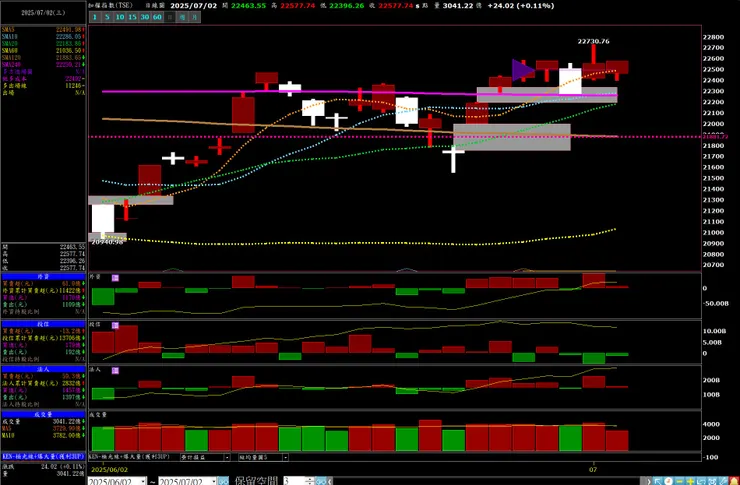Click the SMA240 legend row
The height and width of the screenshot is (485, 740).
pos(43,65)
